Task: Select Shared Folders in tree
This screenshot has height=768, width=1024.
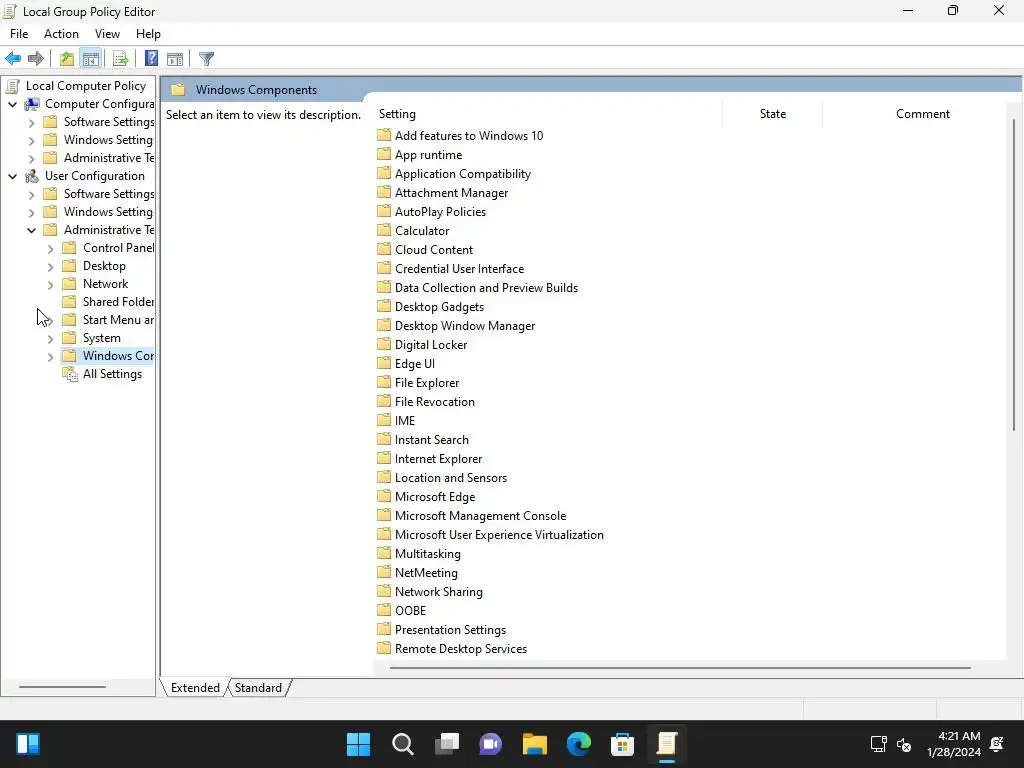Action: click(x=118, y=302)
